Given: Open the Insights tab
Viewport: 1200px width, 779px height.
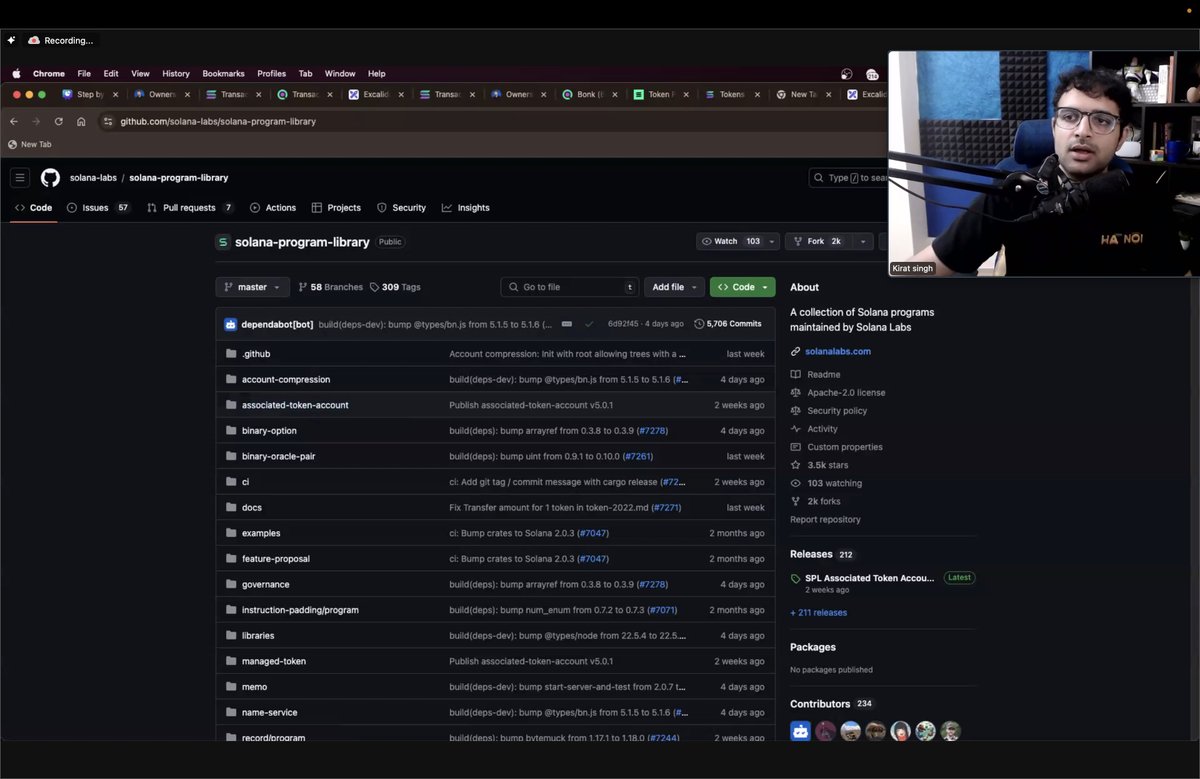Looking at the screenshot, I should [466, 208].
